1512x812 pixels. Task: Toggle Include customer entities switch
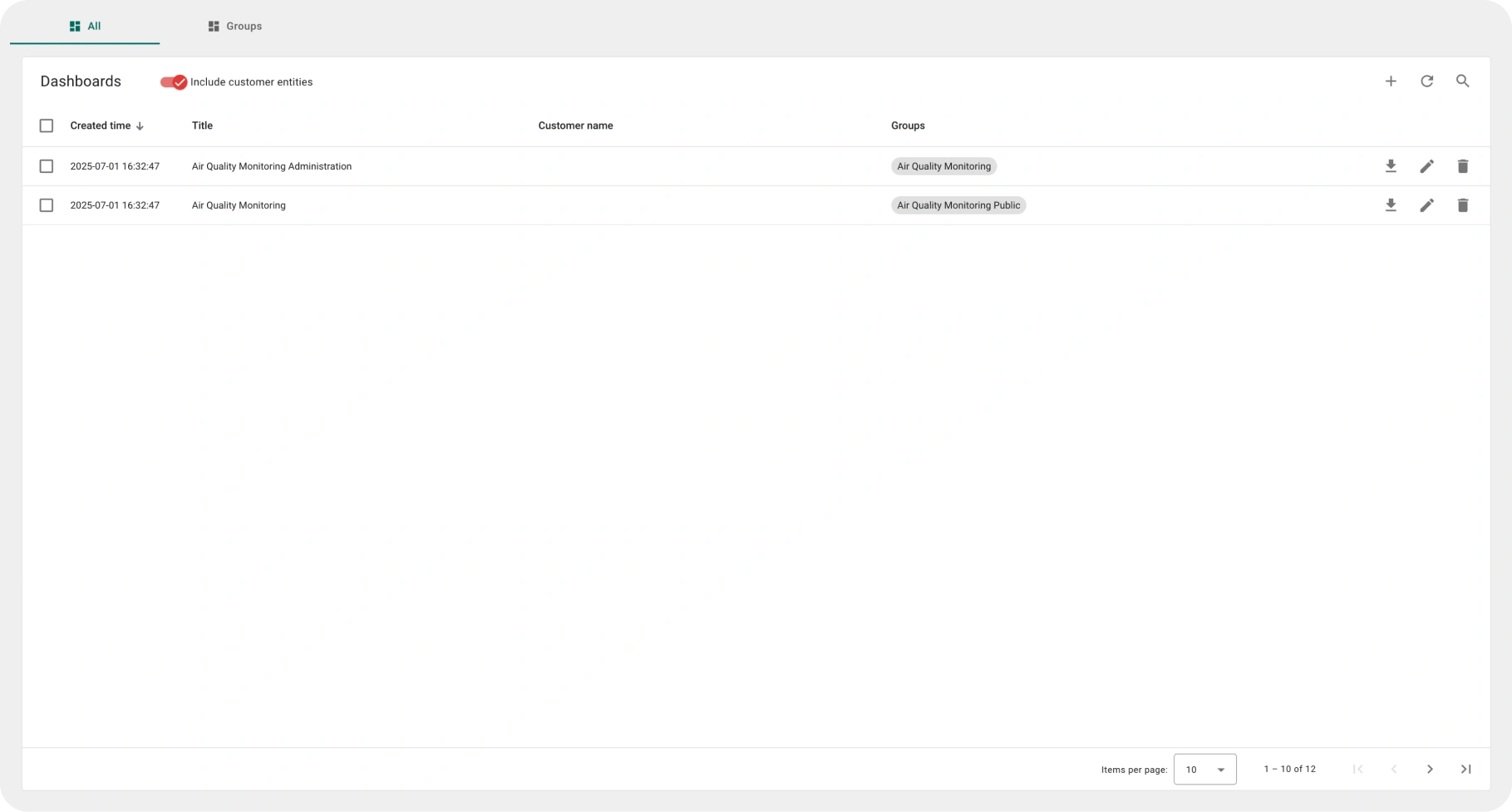coord(173,82)
